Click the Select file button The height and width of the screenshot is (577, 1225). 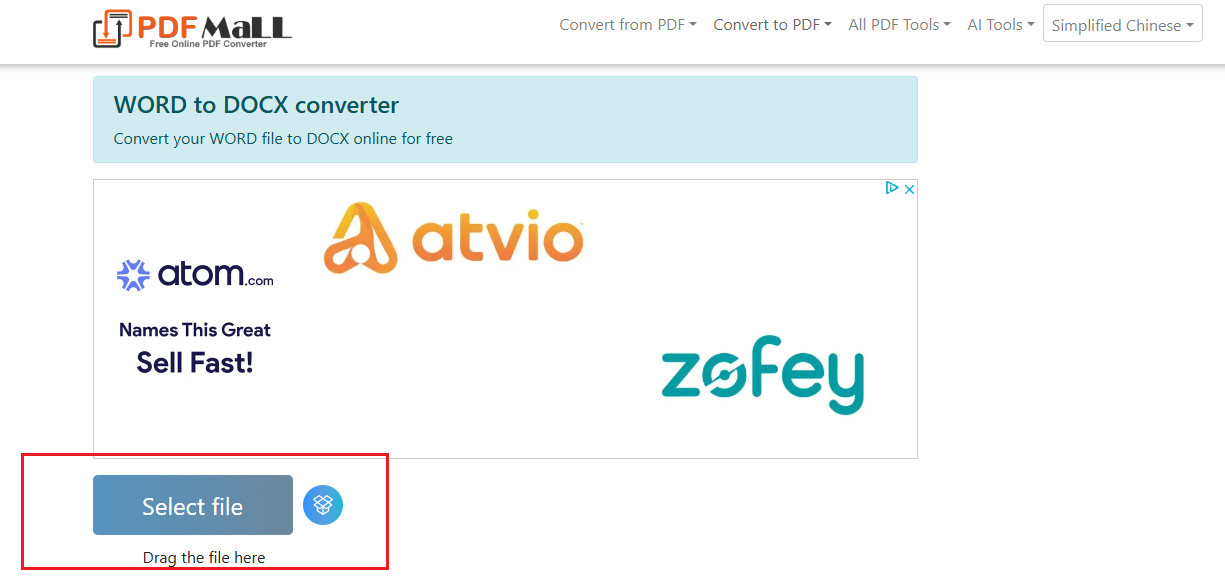click(193, 505)
